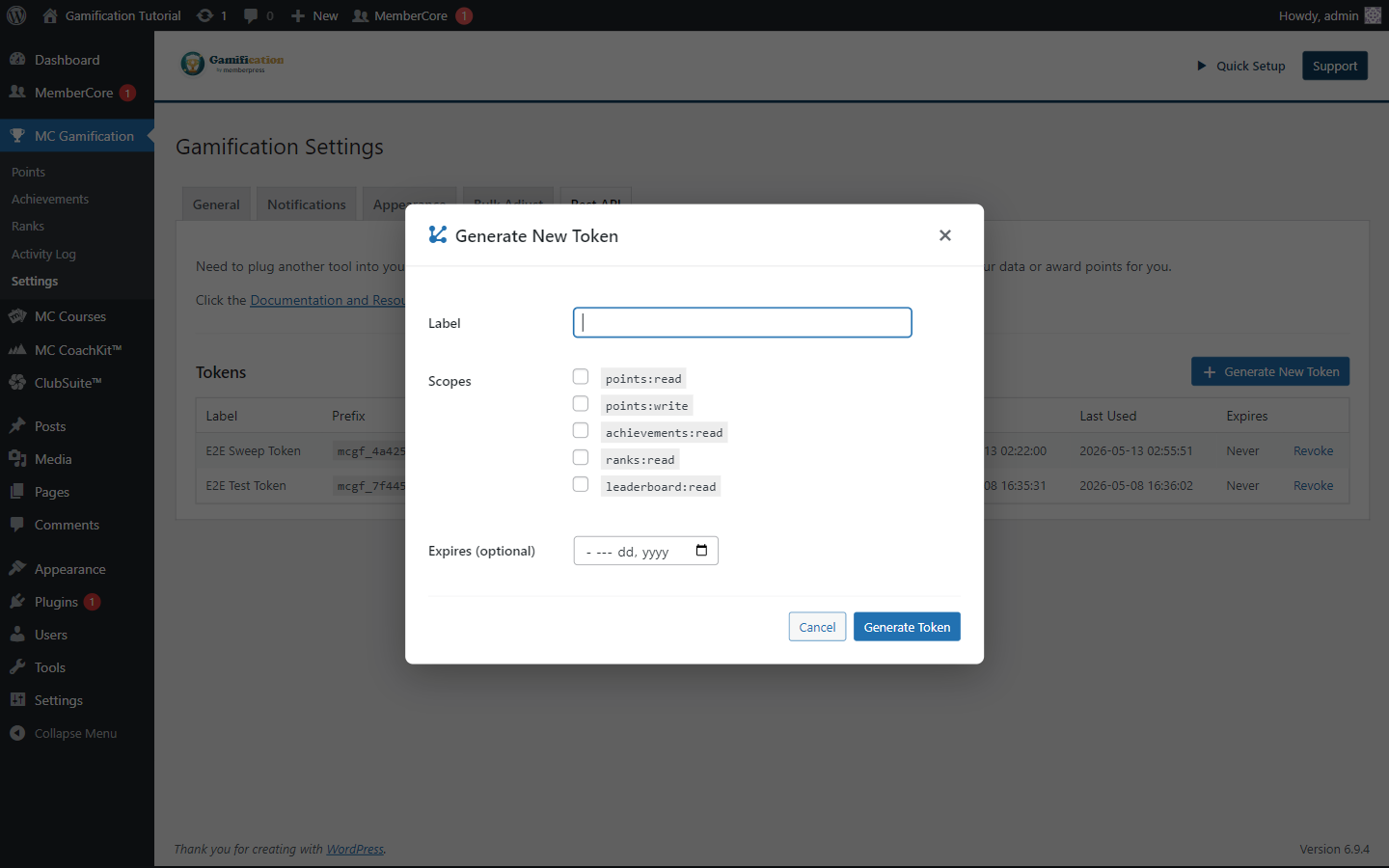The image size is (1389, 868).
Task: Open WordPress Settings in sidebar
Action: click(x=77, y=700)
